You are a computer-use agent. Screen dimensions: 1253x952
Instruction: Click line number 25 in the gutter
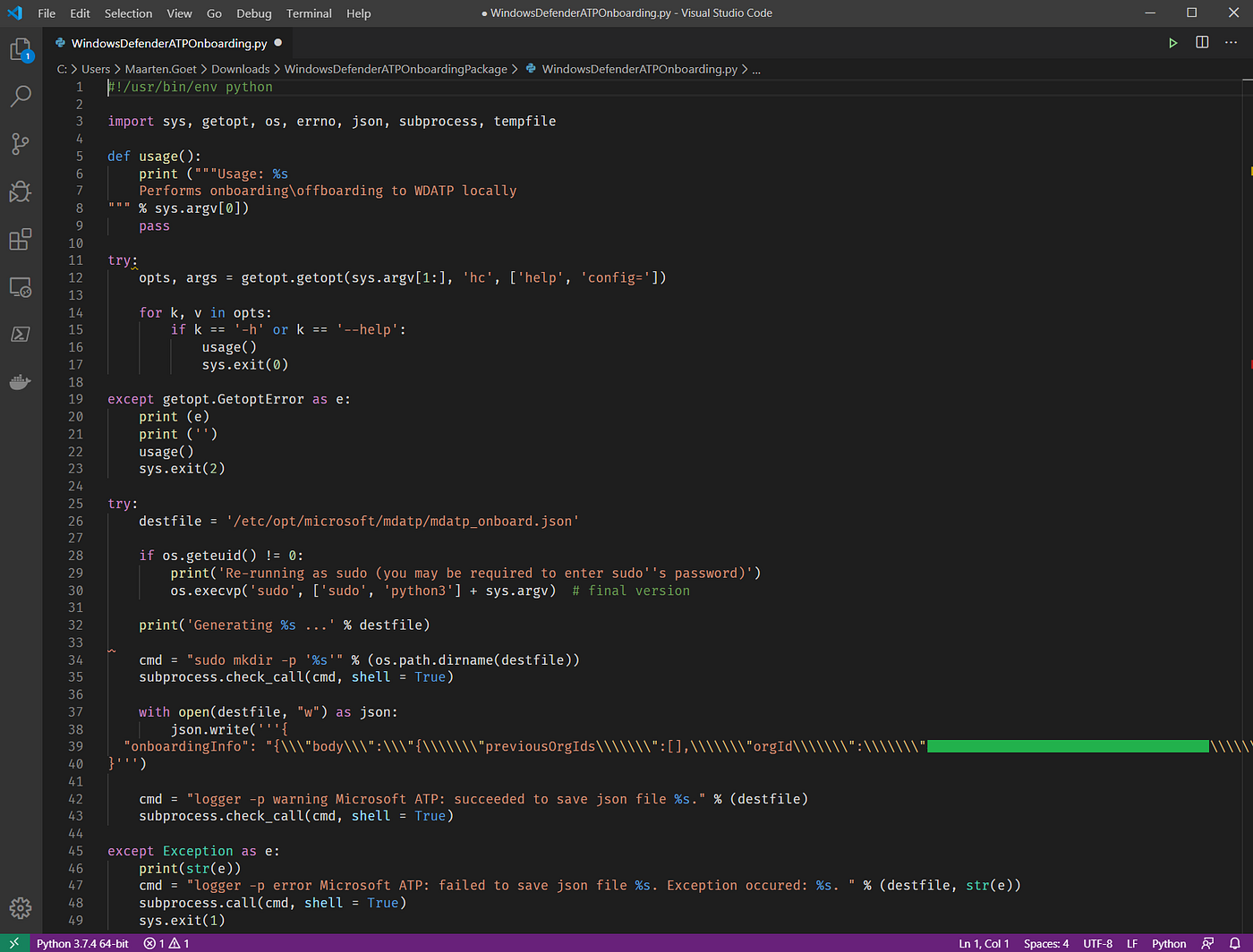75,504
